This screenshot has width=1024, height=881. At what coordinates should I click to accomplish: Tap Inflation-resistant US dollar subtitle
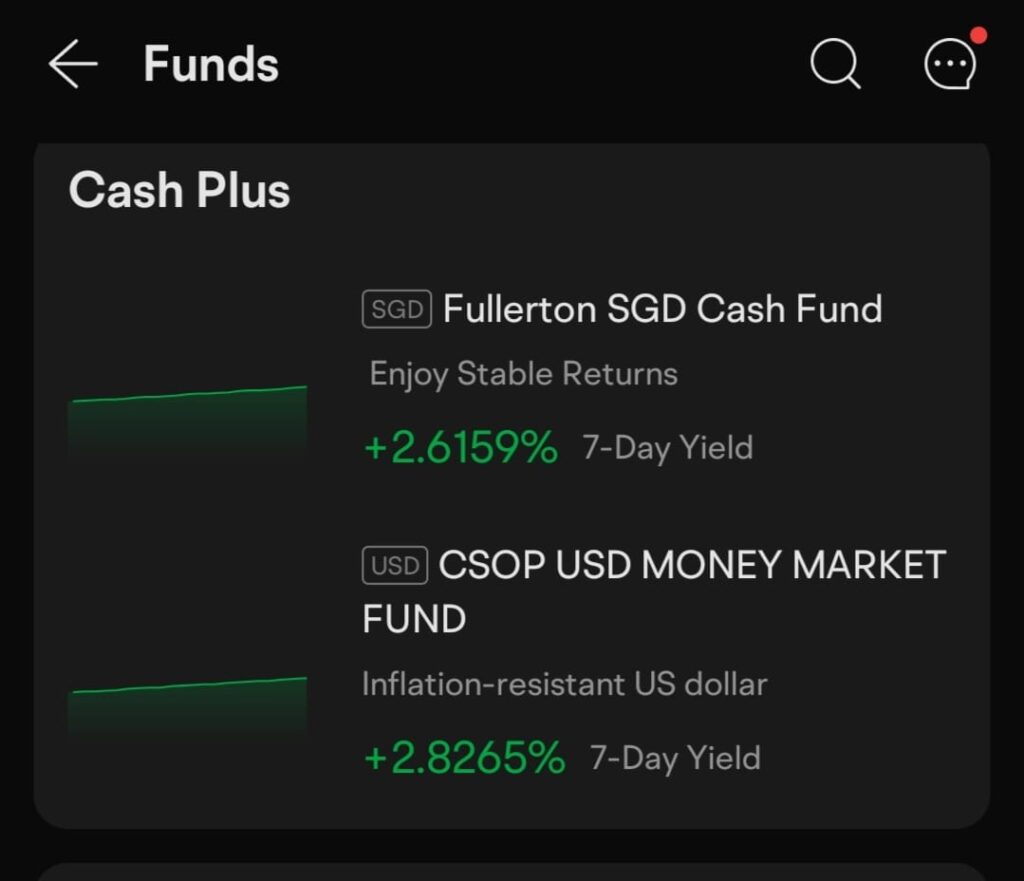tap(564, 684)
